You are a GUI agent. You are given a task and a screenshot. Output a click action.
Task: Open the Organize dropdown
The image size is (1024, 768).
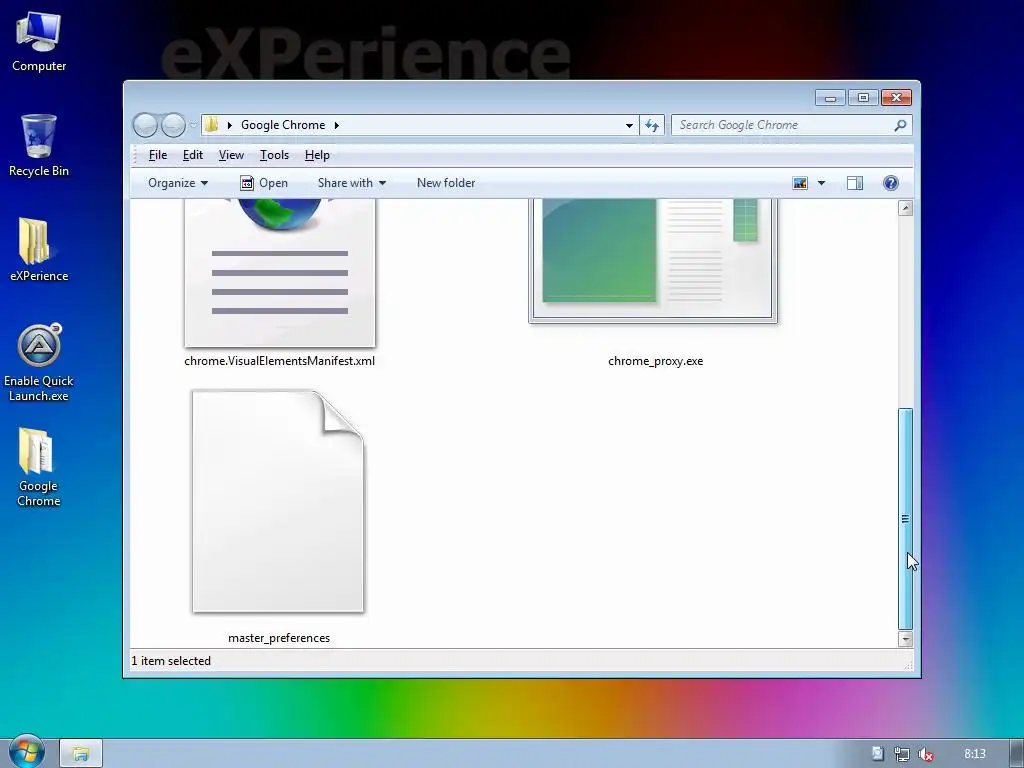(x=178, y=183)
